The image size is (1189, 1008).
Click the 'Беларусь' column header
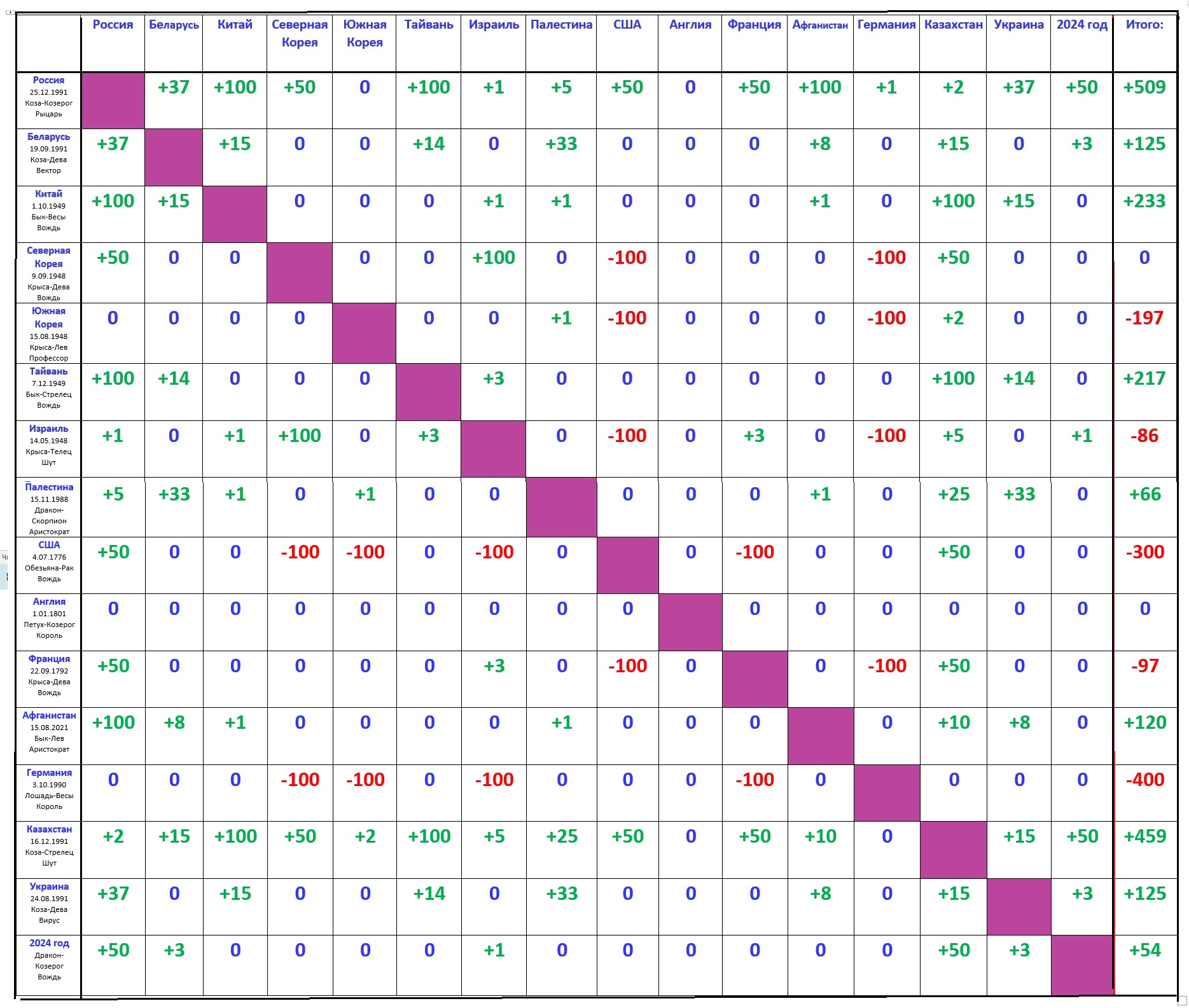[174, 25]
